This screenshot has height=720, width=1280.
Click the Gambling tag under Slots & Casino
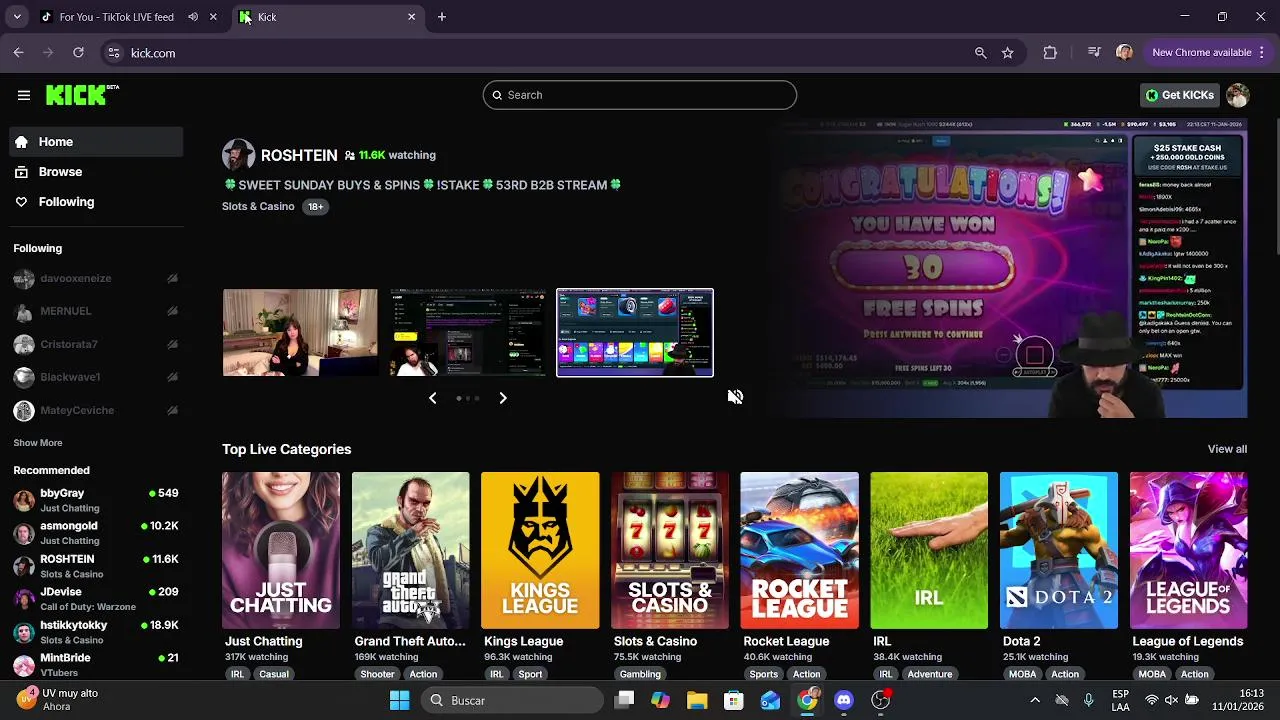640,674
